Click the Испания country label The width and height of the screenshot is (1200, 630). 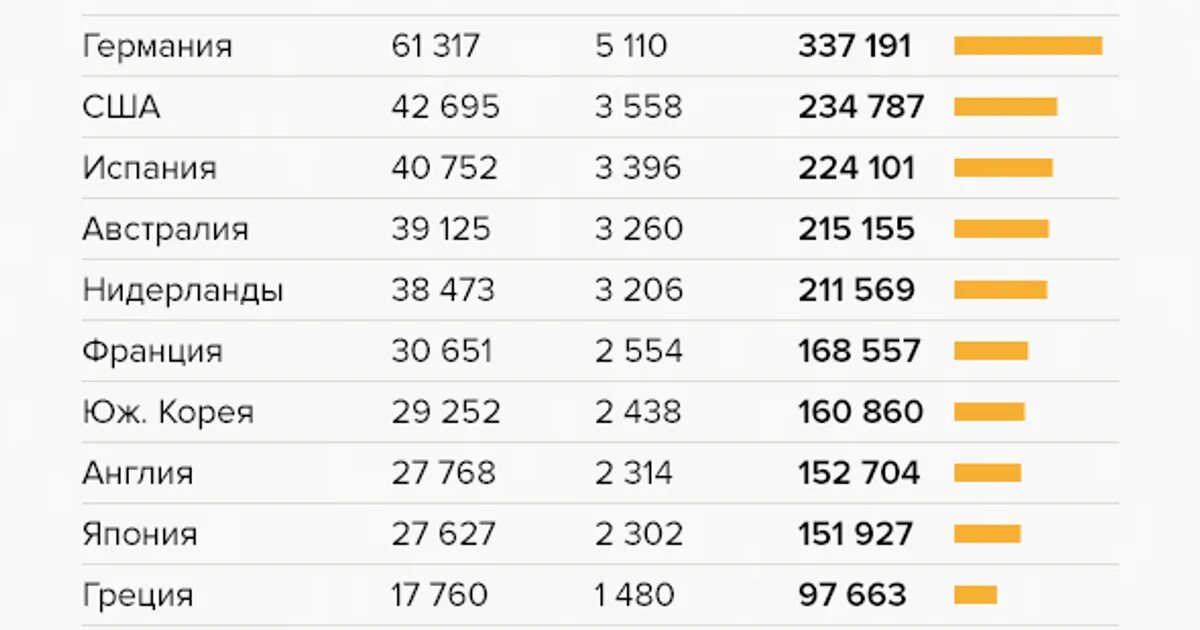click(x=149, y=168)
